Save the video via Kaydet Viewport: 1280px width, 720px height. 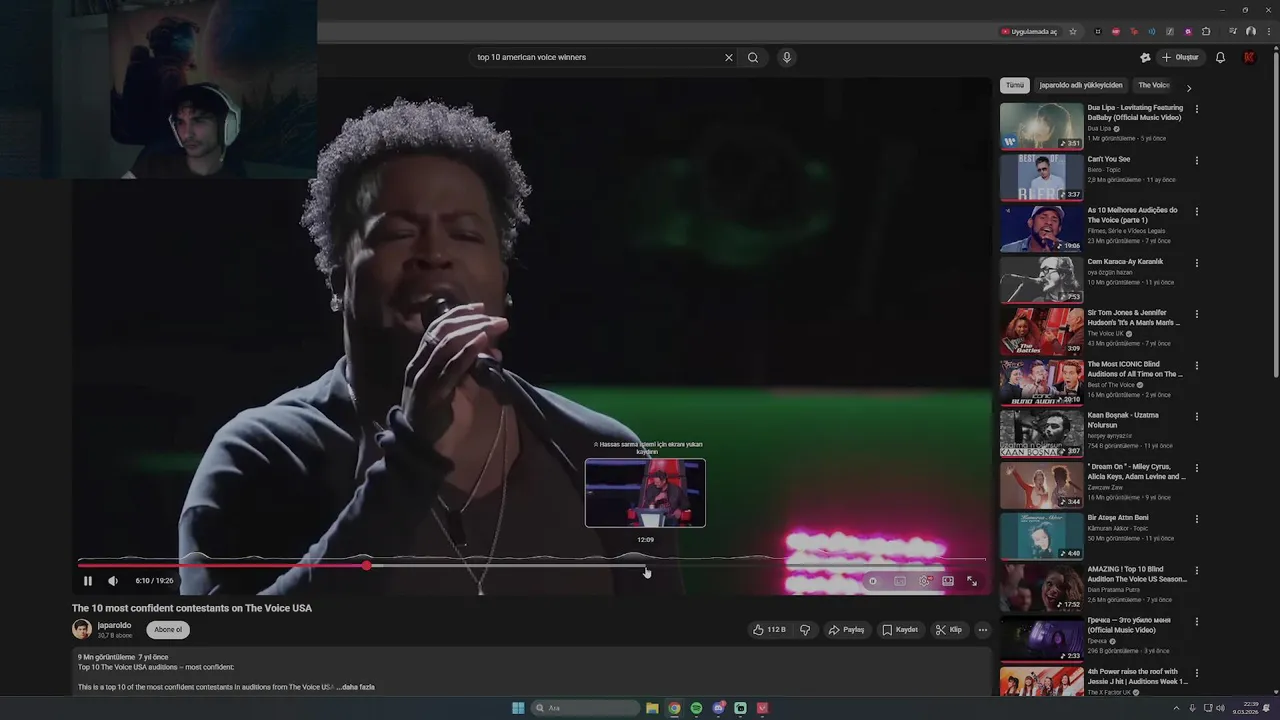pos(900,630)
